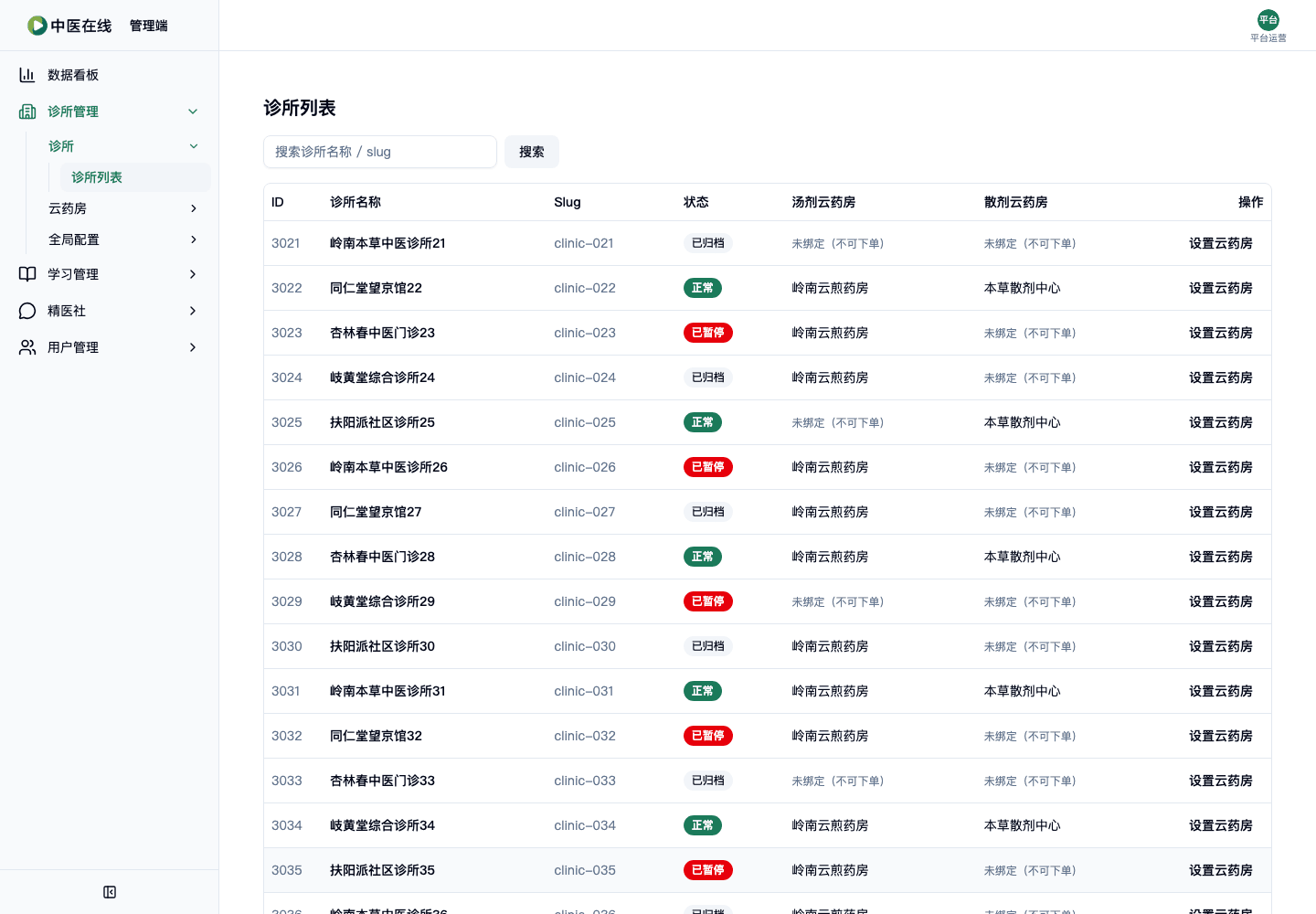This screenshot has height=914, width=1316.
Task: Expand the 用户管理 chevron
Action: (x=193, y=347)
